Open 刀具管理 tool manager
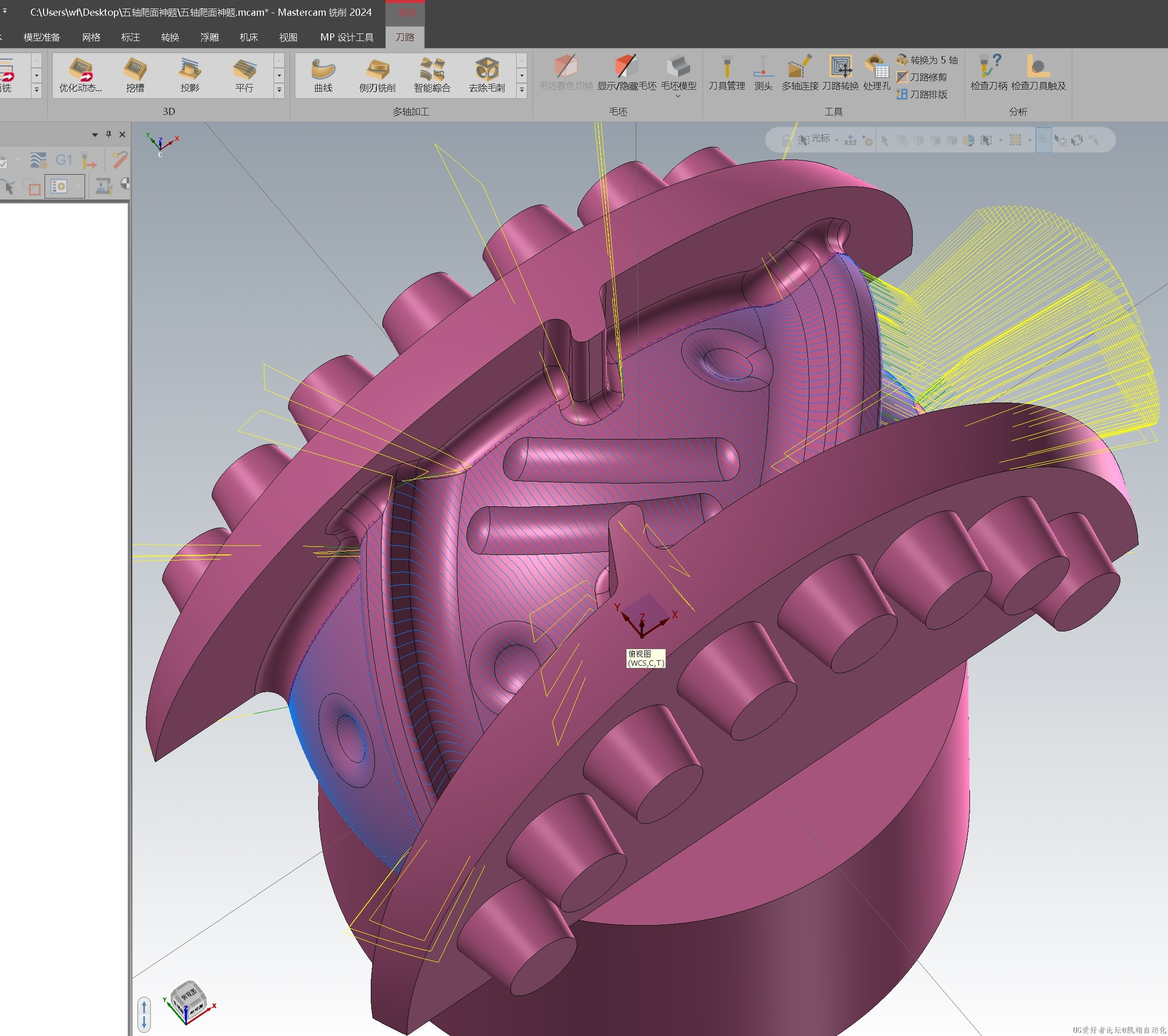Image resolution: width=1168 pixels, height=1036 pixels. pyautogui.click(x=727, y=73)
